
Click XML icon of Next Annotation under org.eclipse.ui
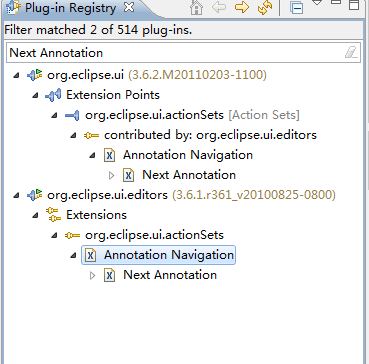point(129,175)
